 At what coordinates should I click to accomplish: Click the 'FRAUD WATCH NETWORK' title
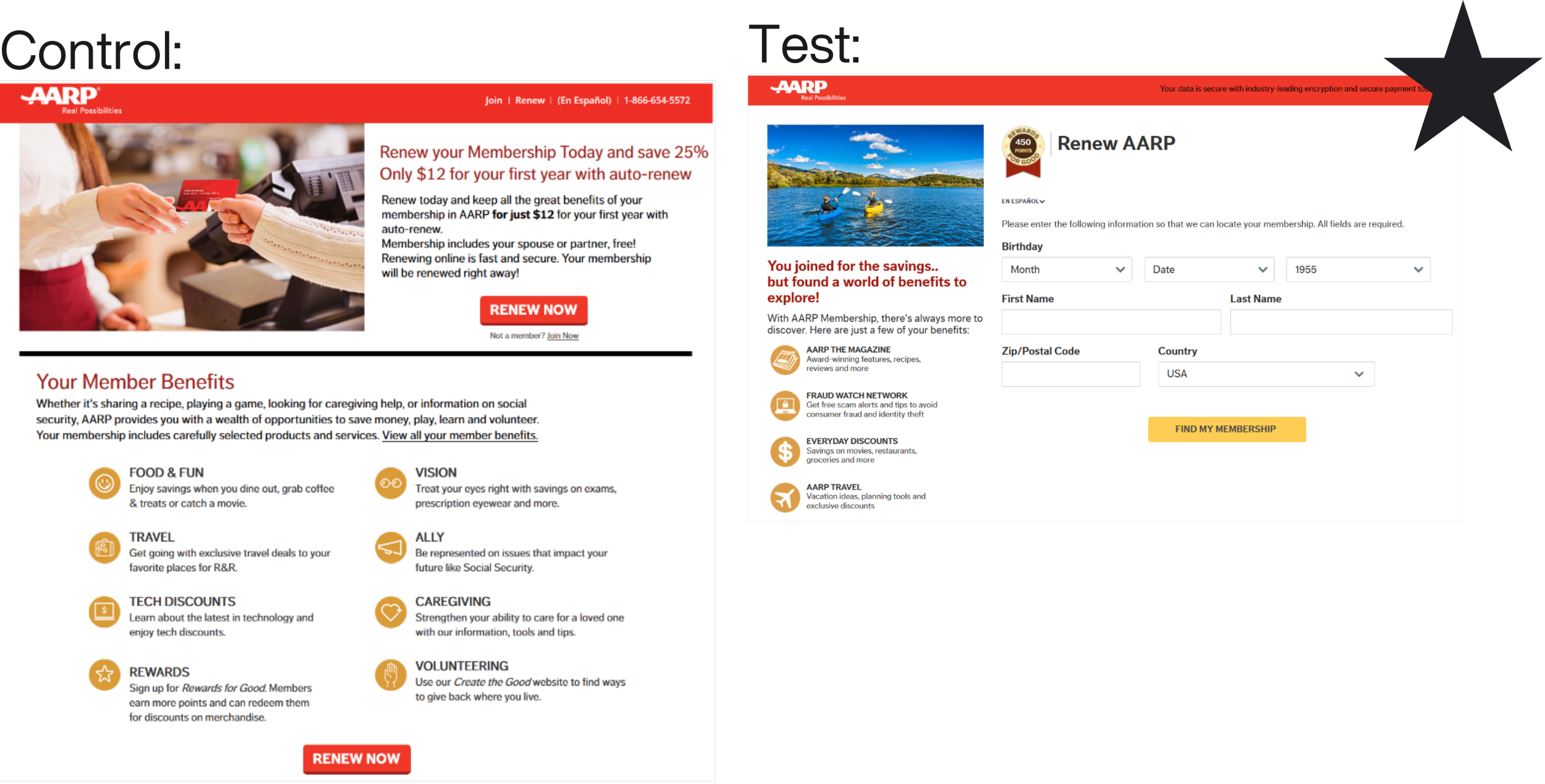click(857, 395)
